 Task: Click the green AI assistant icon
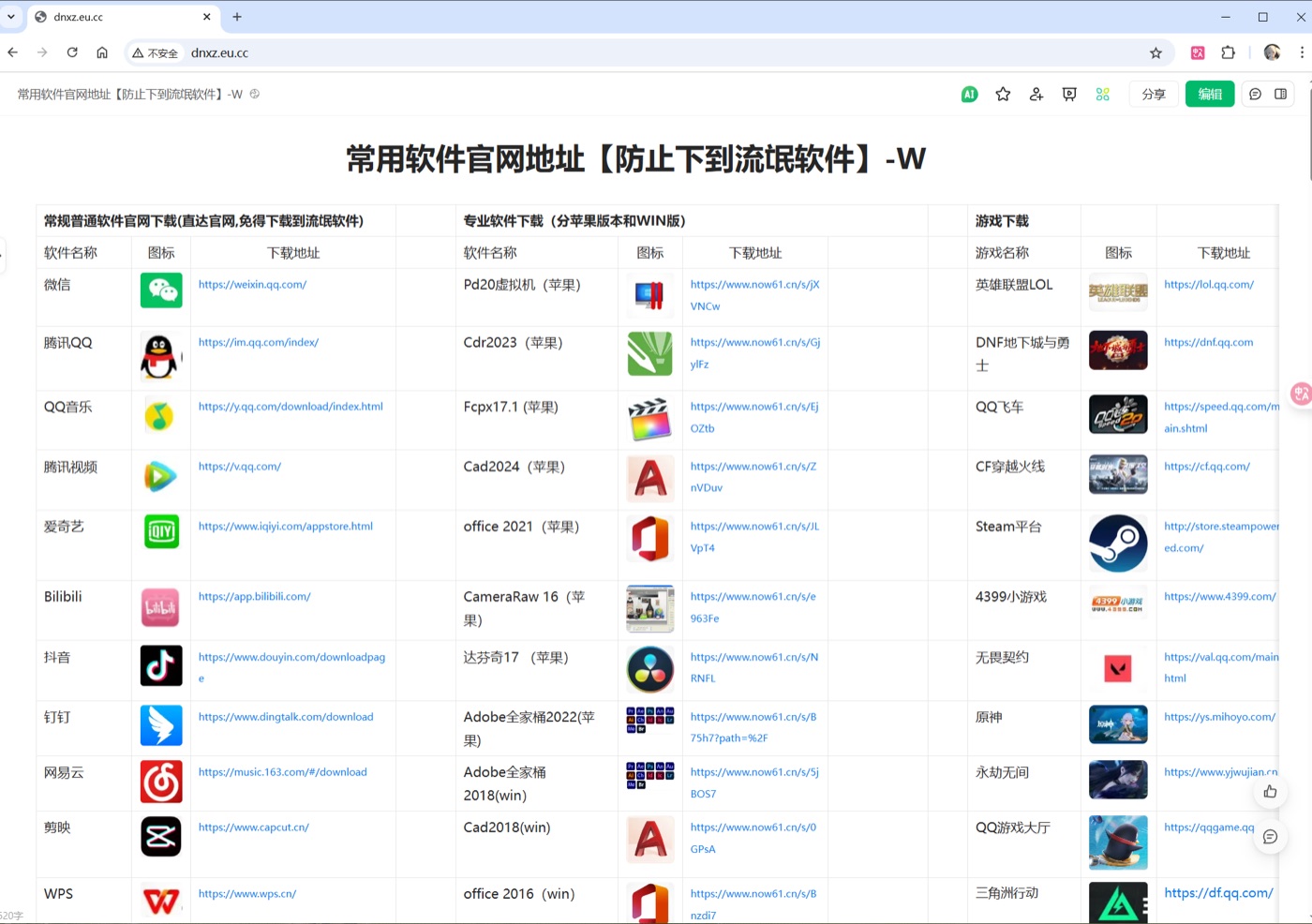tap(970, 94)
